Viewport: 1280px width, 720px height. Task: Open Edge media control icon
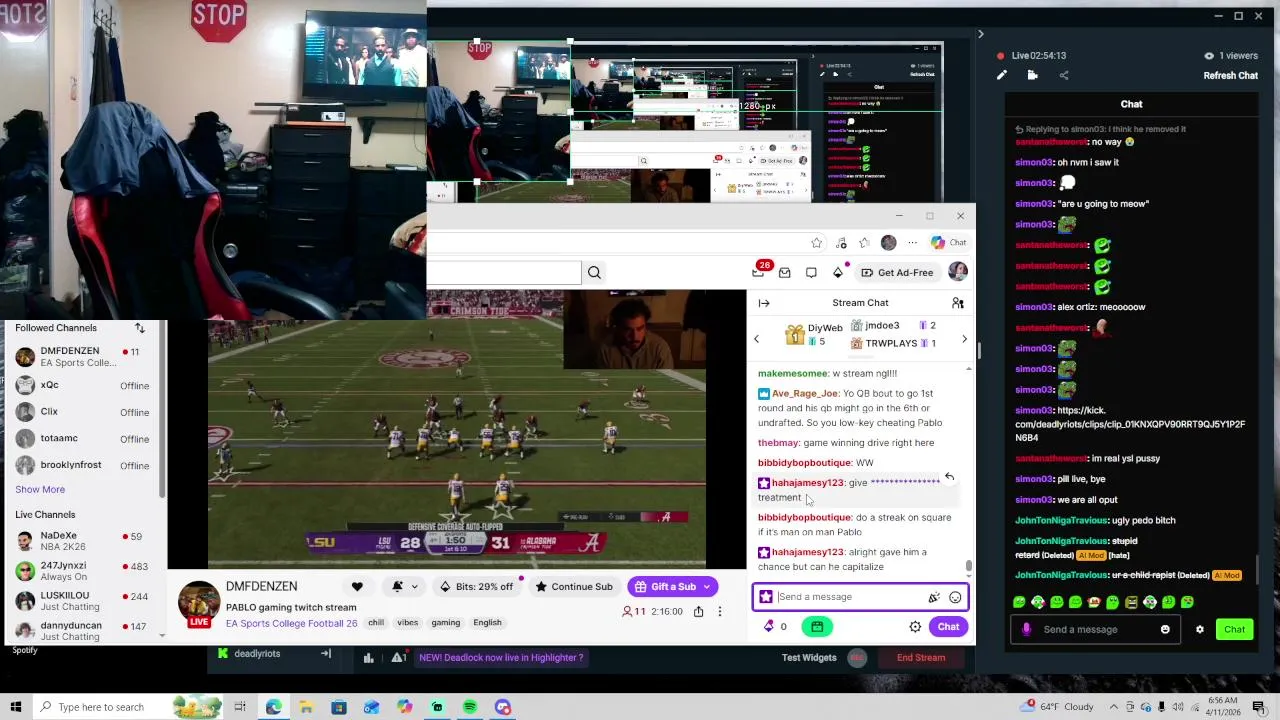[x=841, y=243]
